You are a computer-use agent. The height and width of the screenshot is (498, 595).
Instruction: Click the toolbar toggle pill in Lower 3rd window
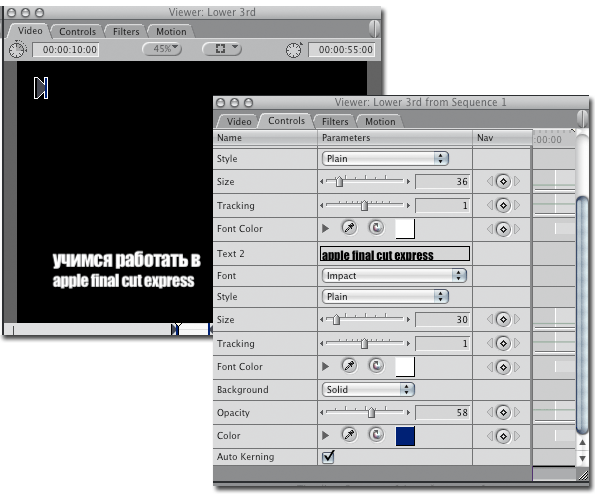(374, 28)
